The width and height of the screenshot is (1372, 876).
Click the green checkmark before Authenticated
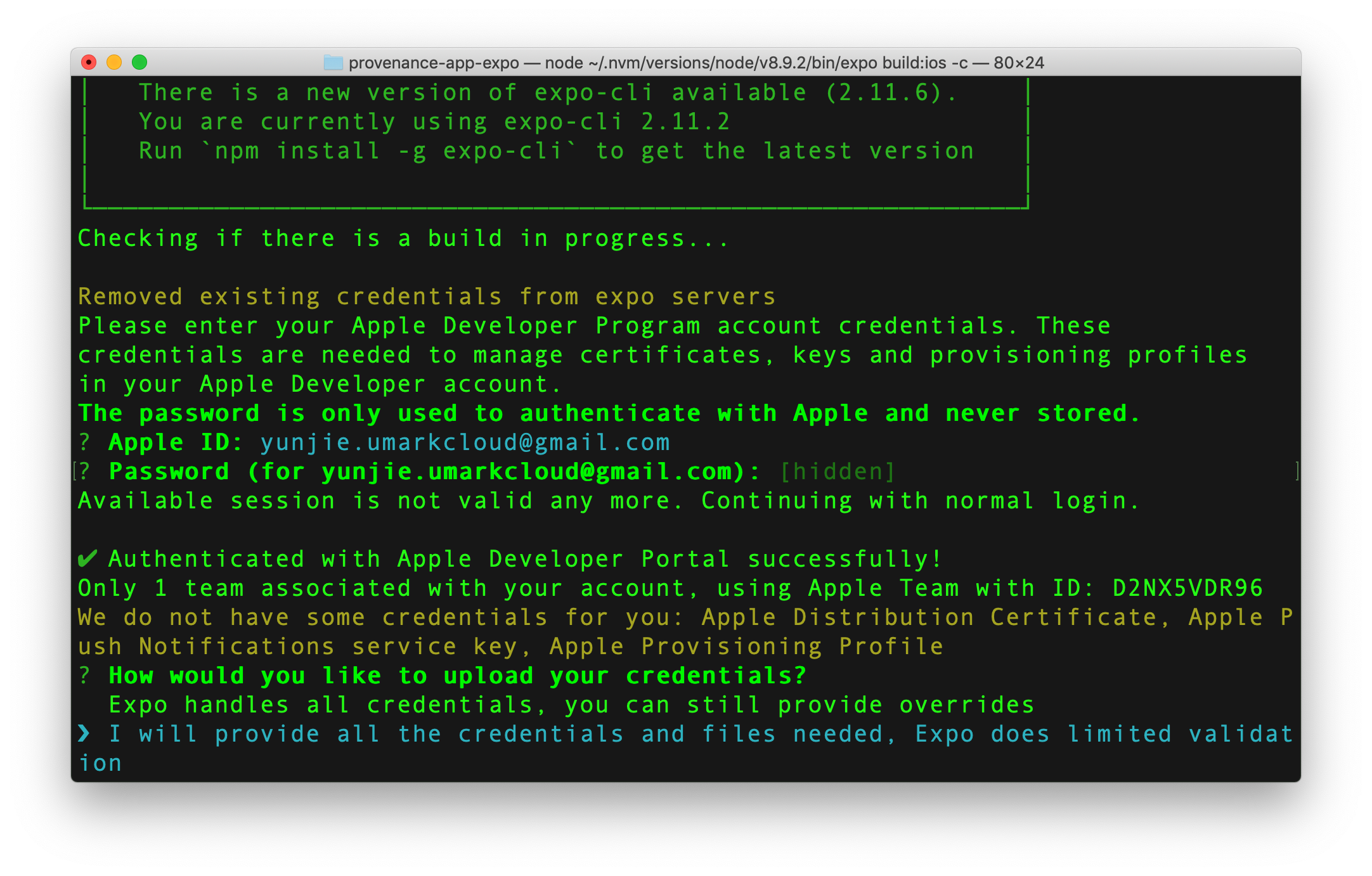87,558
